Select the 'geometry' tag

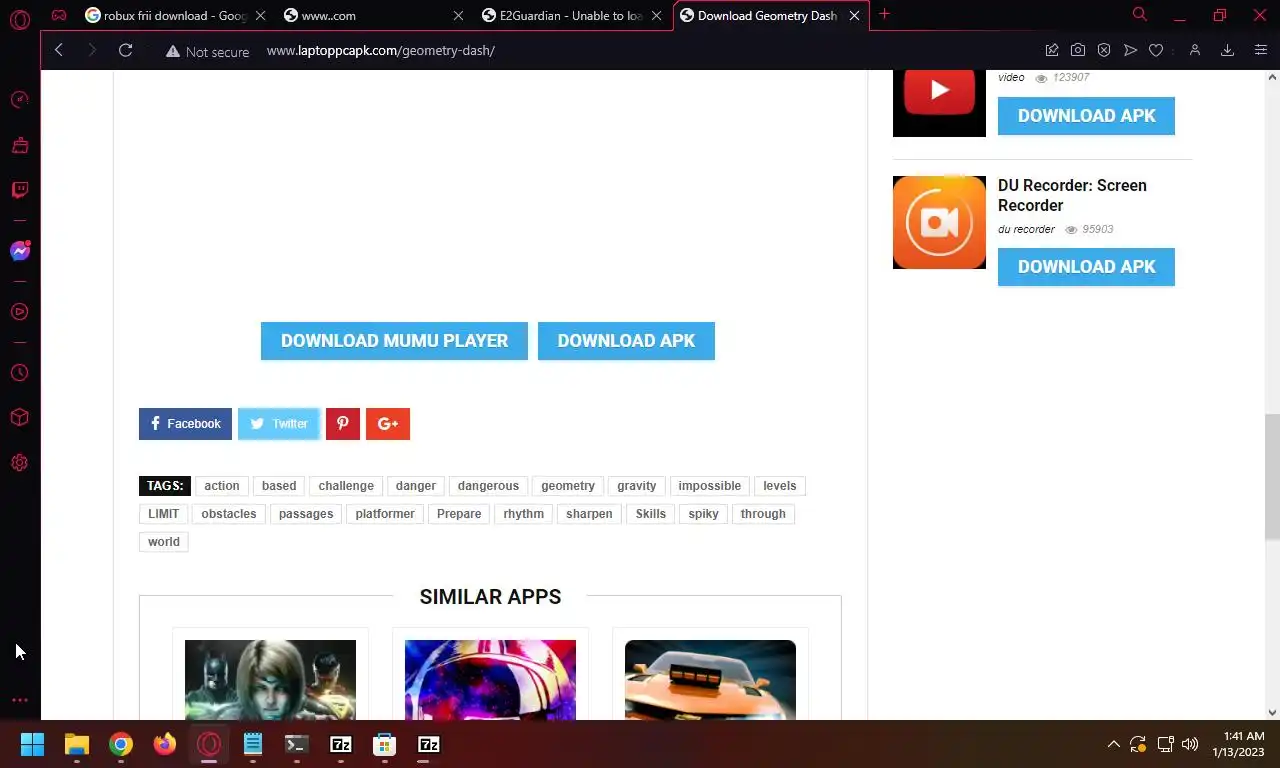[x=568, y=486]
